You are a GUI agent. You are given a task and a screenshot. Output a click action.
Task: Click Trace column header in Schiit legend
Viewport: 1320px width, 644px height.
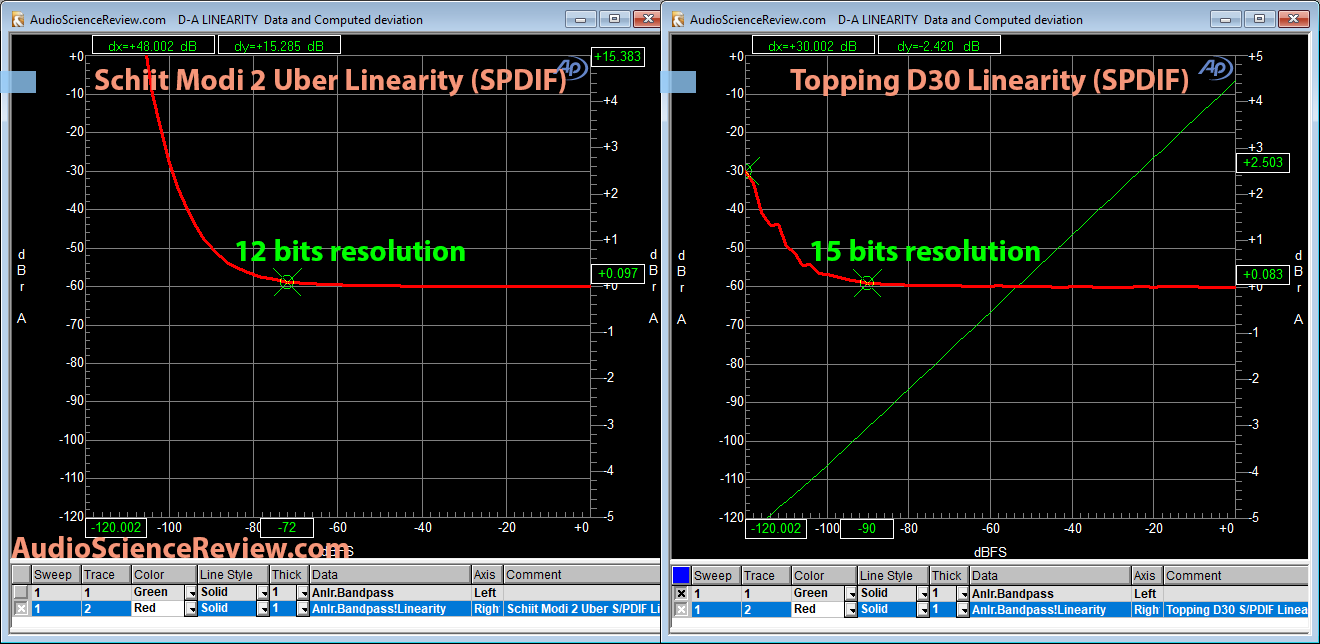(105, 575)
